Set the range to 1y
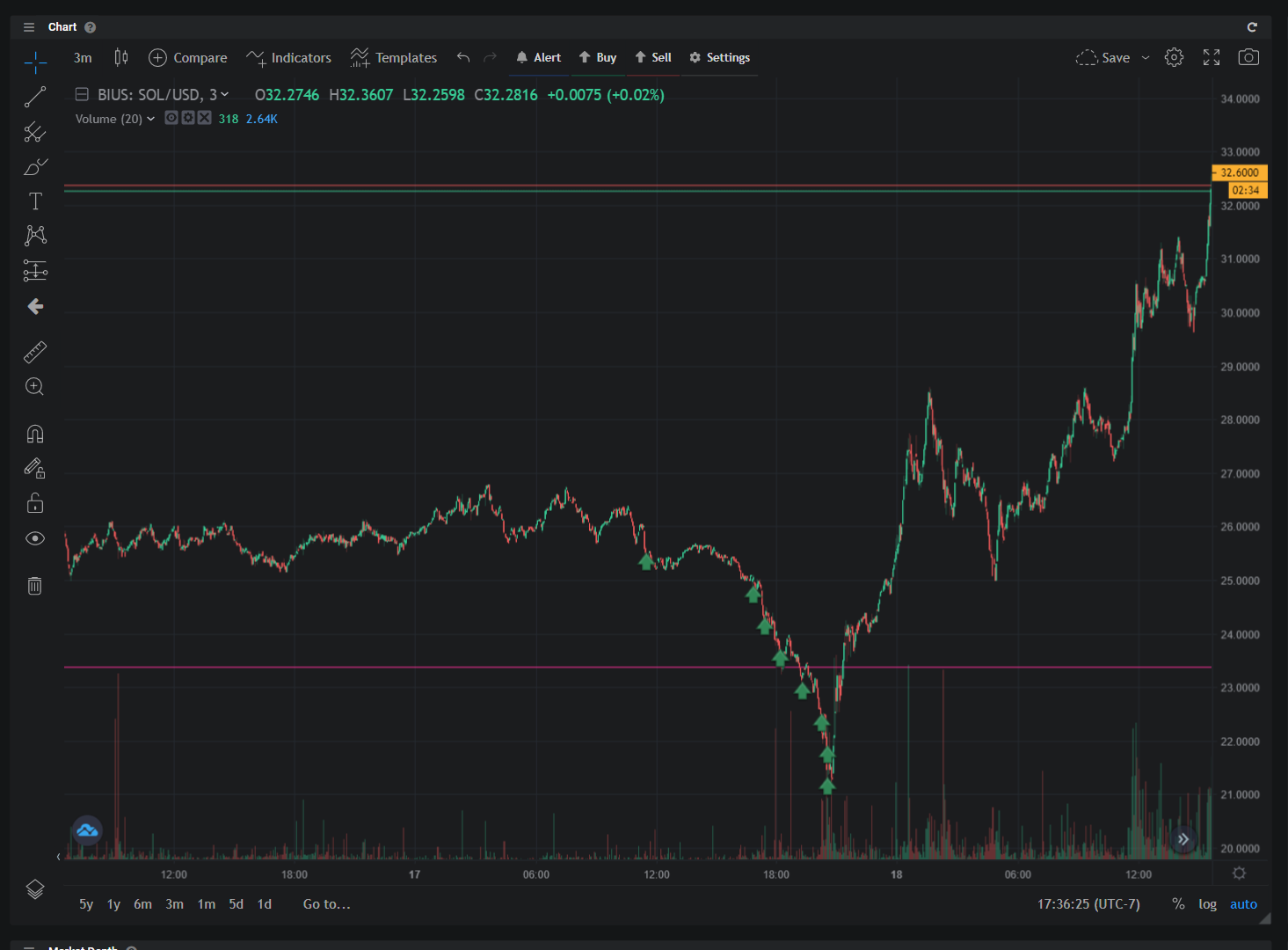 click(x=113, y=904)
